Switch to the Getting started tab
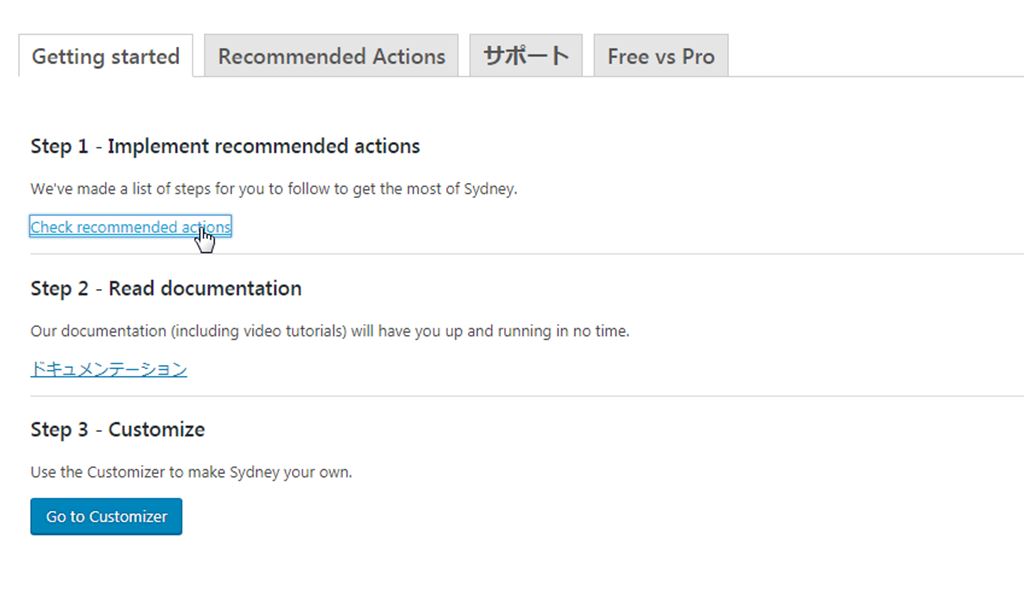 (x=105, y=57)
